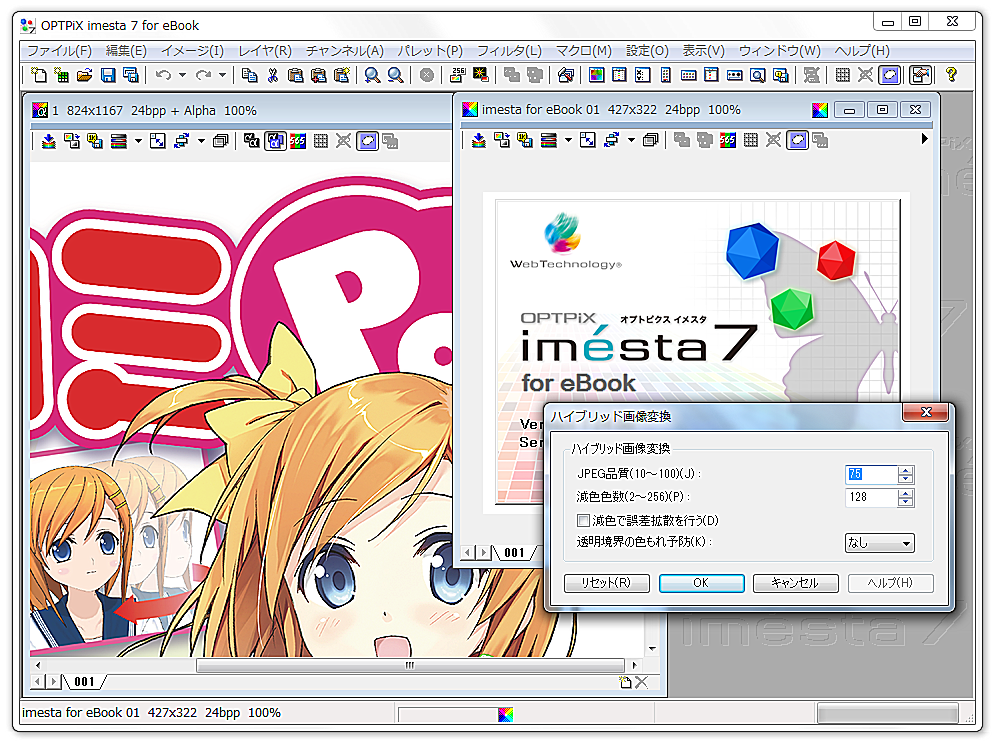Viewport: 998px width, 745px height.
Task: Click the new page icon at window 1 bottom
Action: [x=626, y=682]
